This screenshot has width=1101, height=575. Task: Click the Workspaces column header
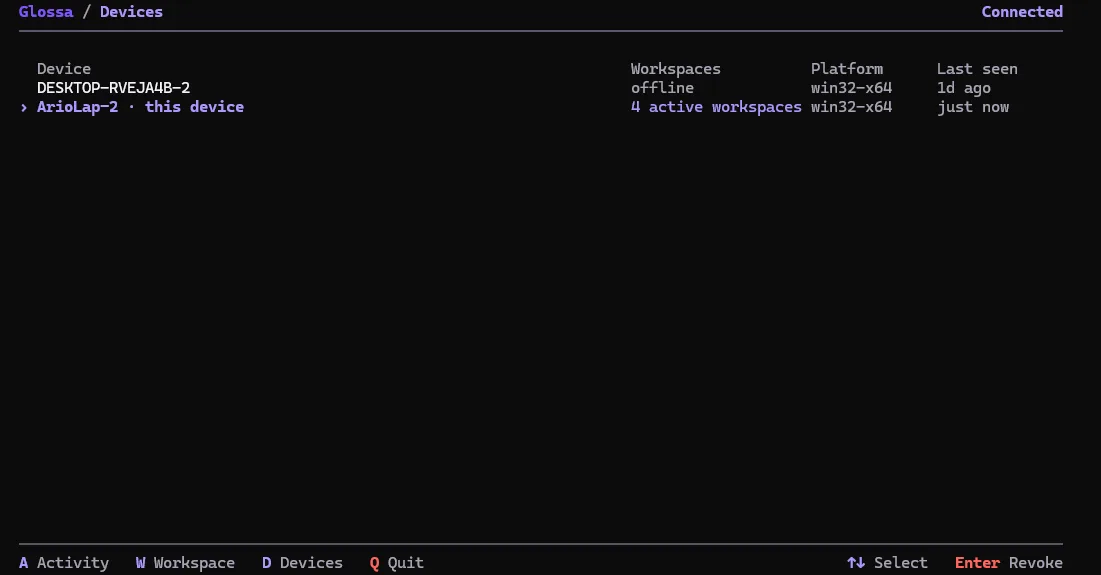coord(675,69)
